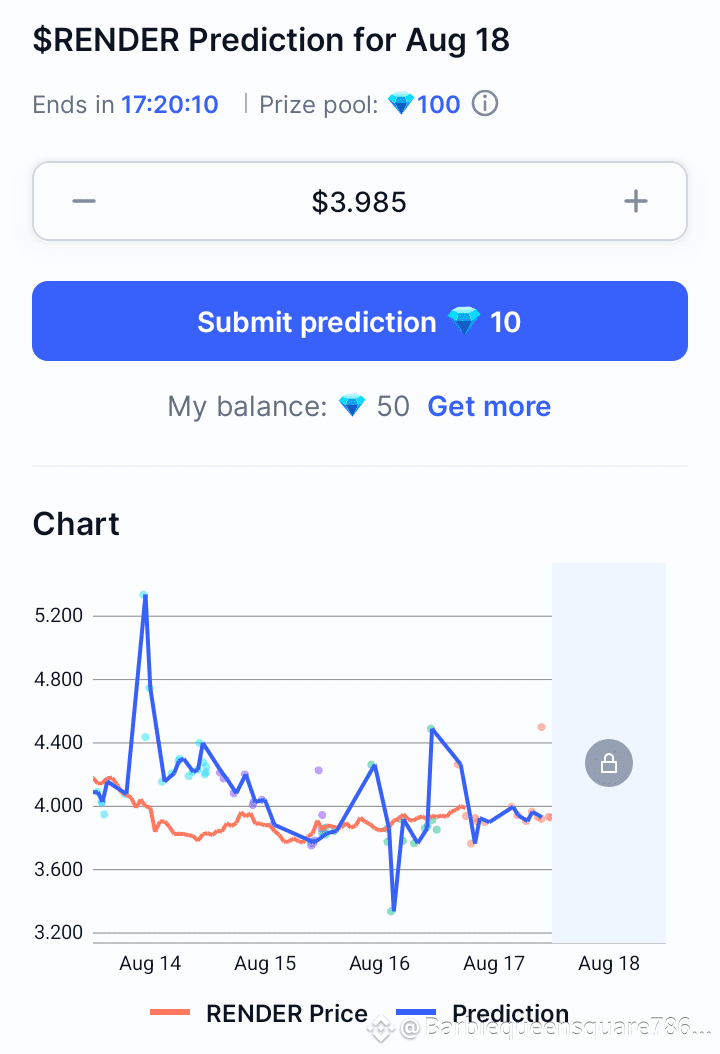Viewport: 720px width, 1054px height.
Task: Open the Get more link
Action: pyautogui.click(x=489, y=406)
